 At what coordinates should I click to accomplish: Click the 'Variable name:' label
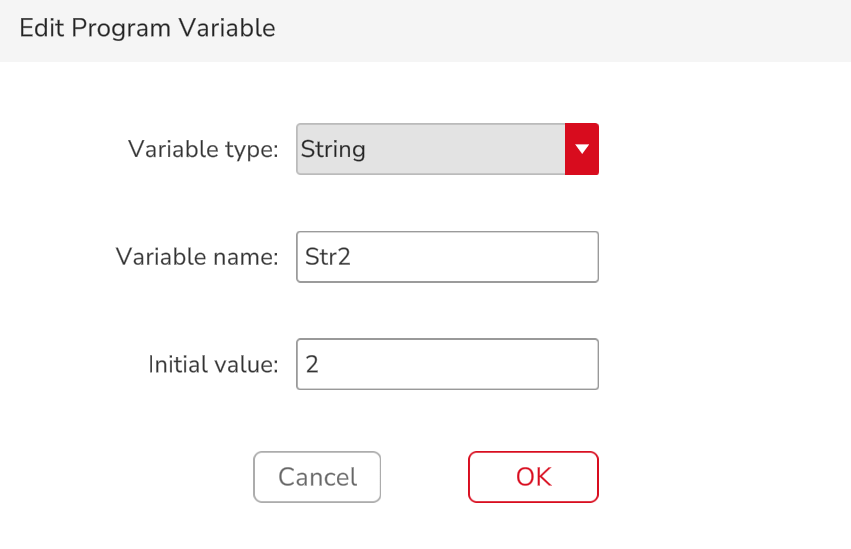[197, 257]
